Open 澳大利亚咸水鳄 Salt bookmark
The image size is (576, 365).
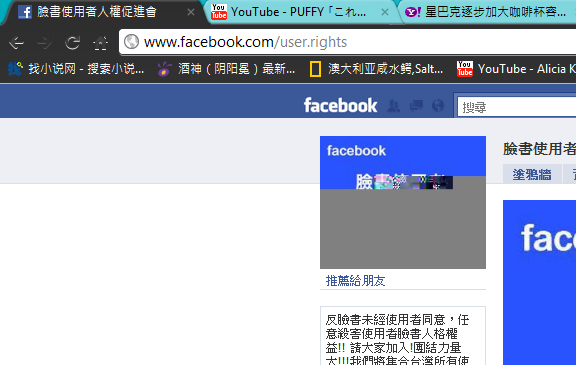[377, 69]
